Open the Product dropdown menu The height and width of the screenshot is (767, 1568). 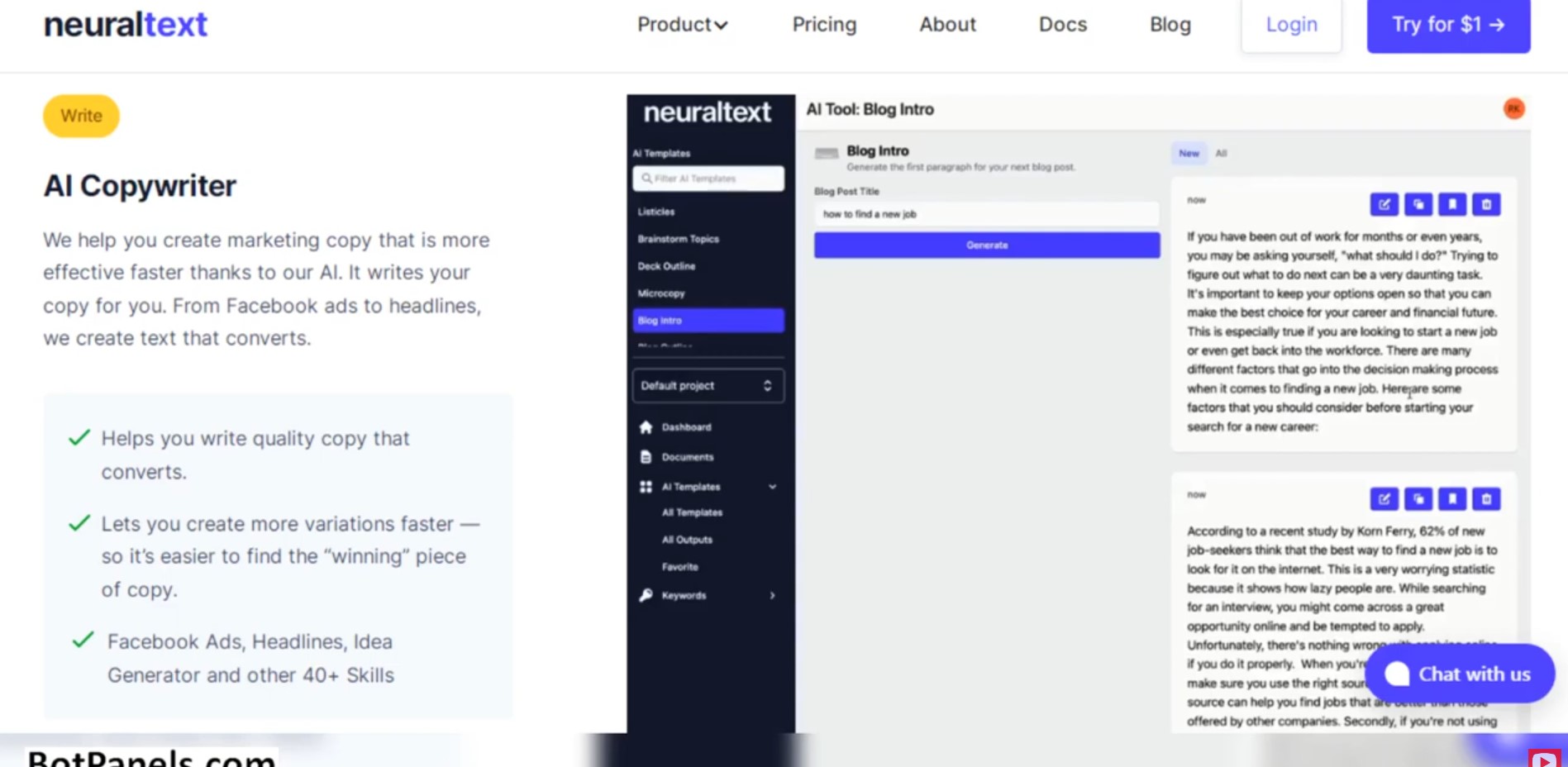pyautogui.click(x=682, y=25)
